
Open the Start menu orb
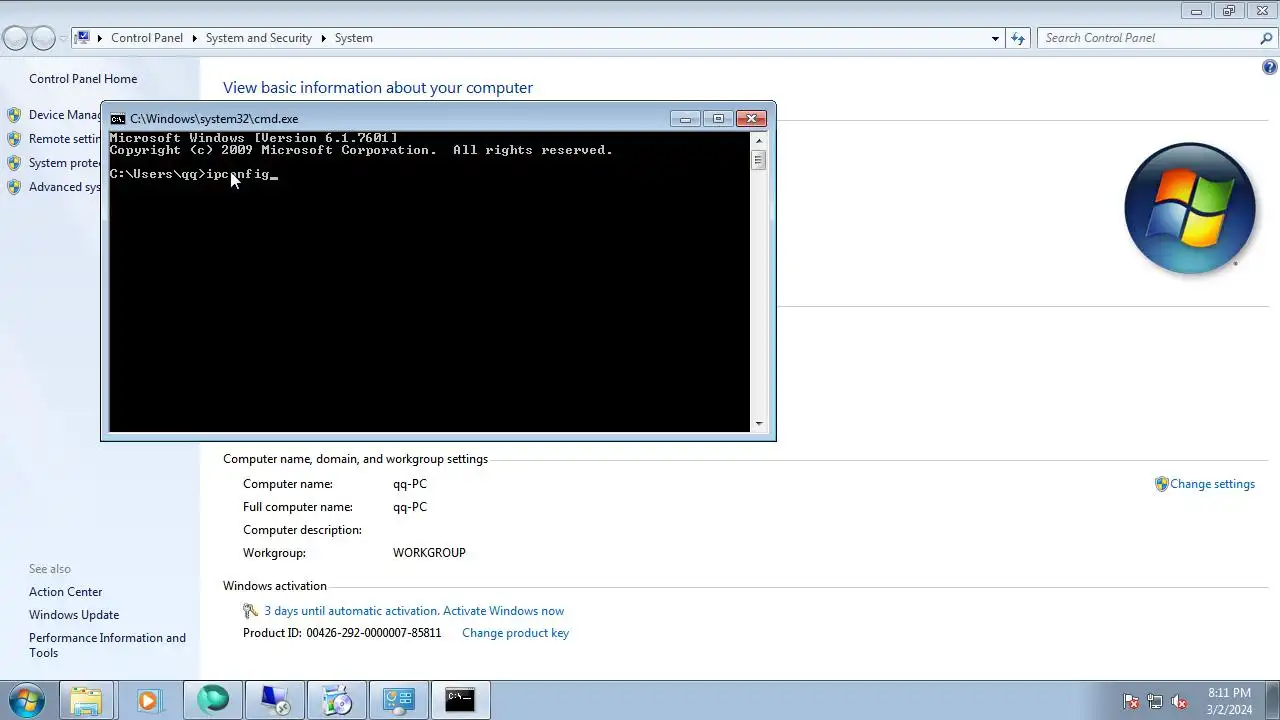click(26, 700)
